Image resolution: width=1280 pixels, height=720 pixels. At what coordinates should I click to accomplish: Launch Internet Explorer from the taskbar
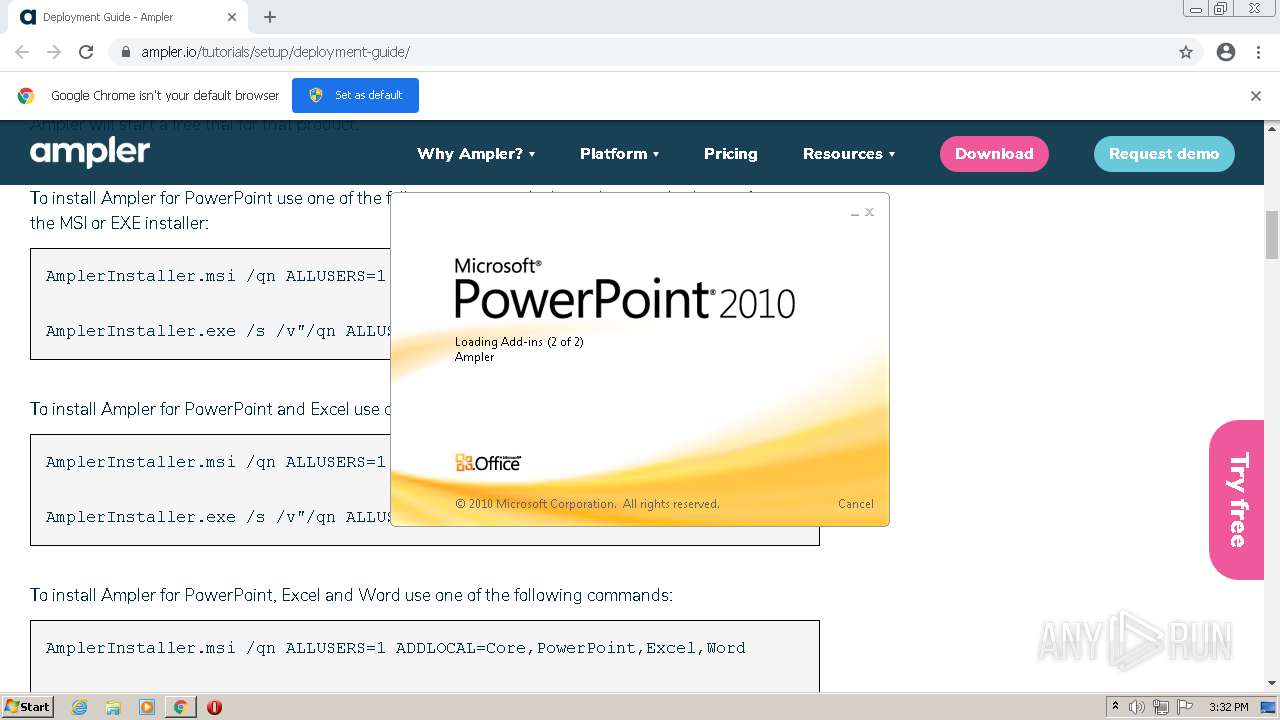[80, 707]
